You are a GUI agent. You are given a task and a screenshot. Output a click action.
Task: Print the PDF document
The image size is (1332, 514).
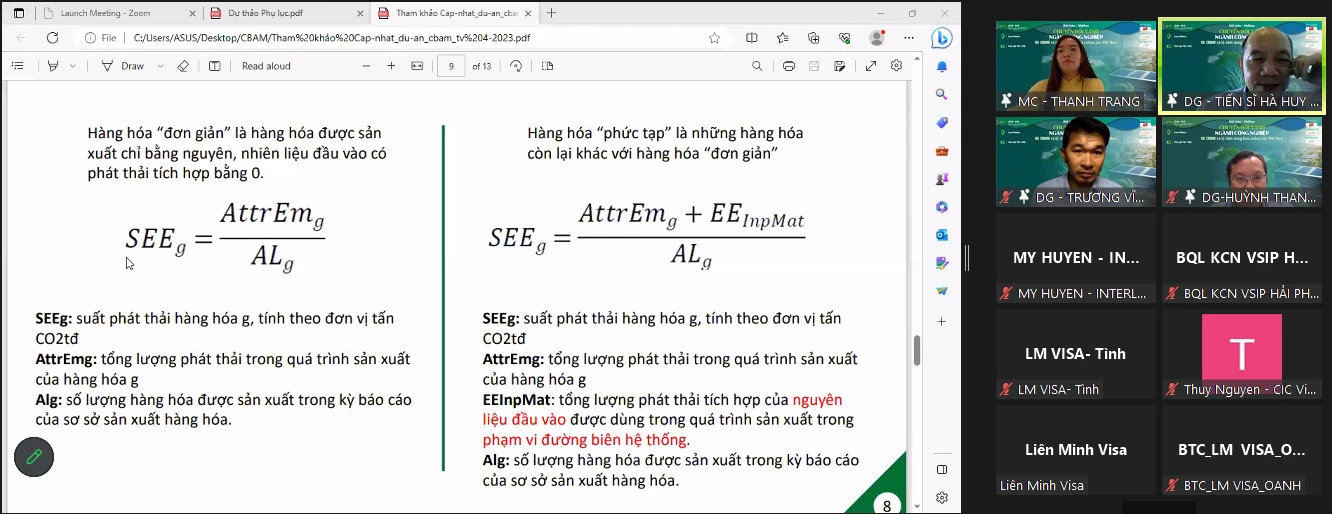(789, 66)
